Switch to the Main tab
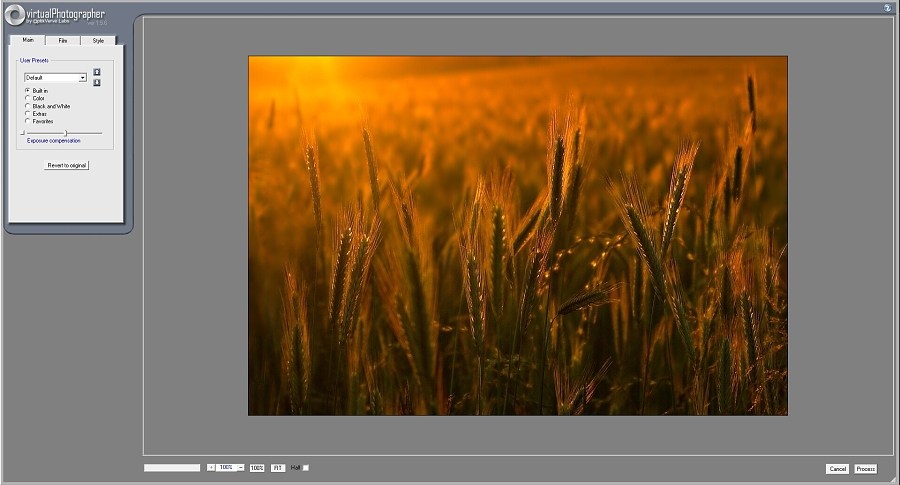This screenshot has width=900, height=485. tap(28, 40)
